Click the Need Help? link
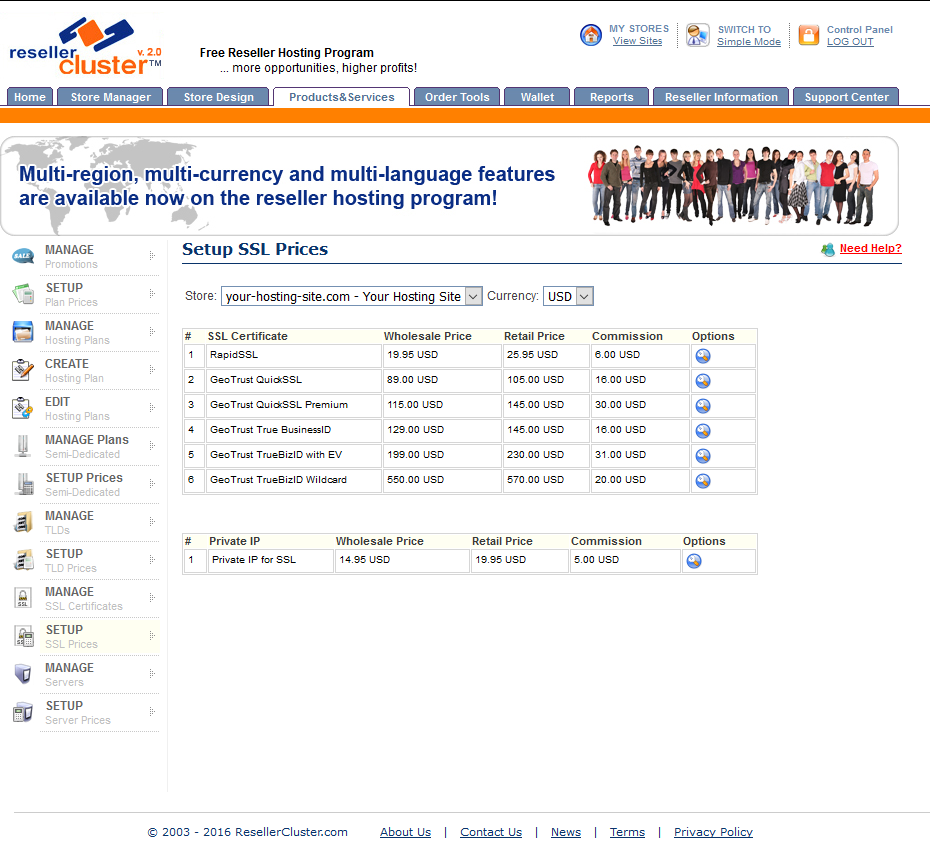Screen dimensions: 930x854 (870, 248)
